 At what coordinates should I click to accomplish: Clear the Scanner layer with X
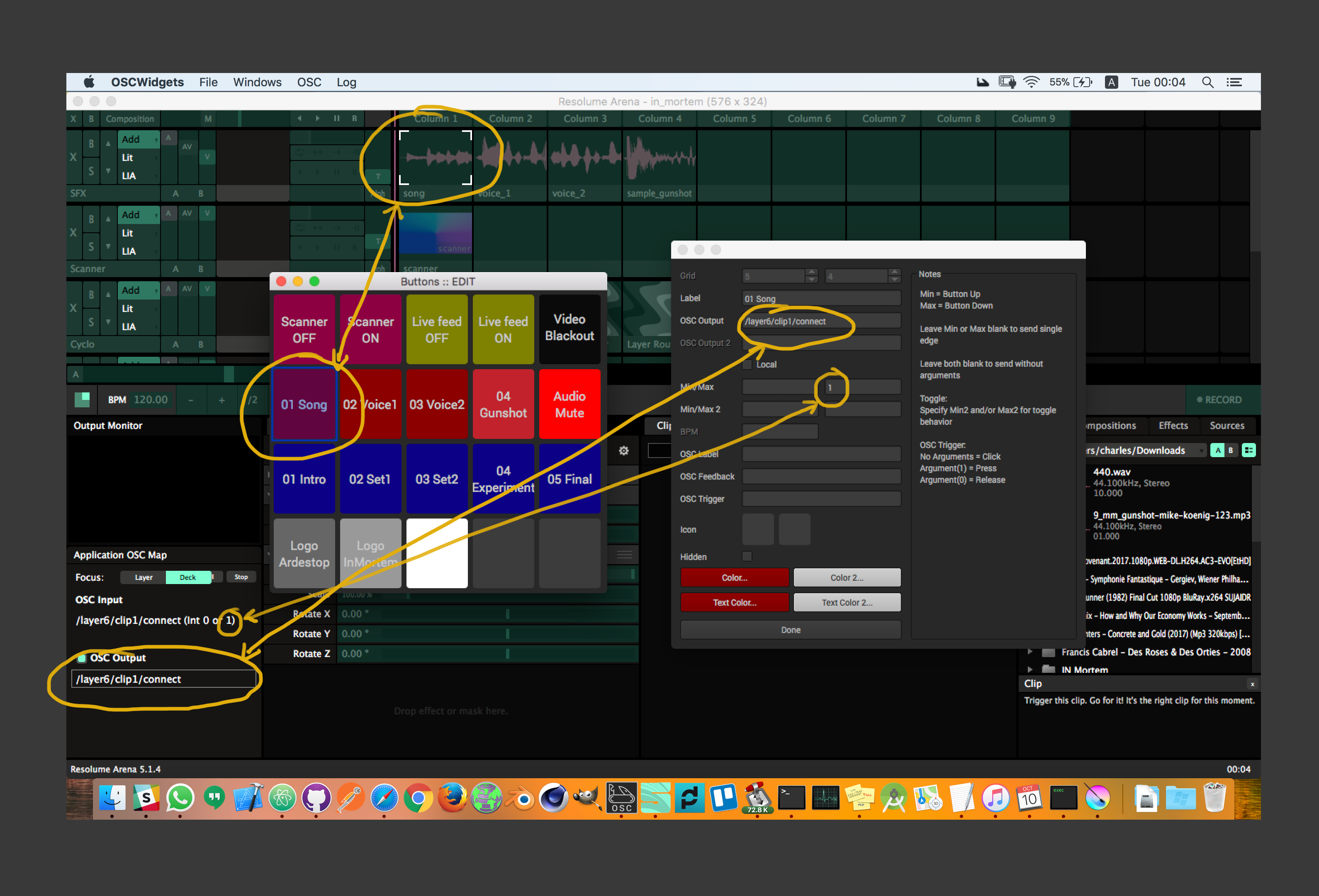tap(73, 233)
